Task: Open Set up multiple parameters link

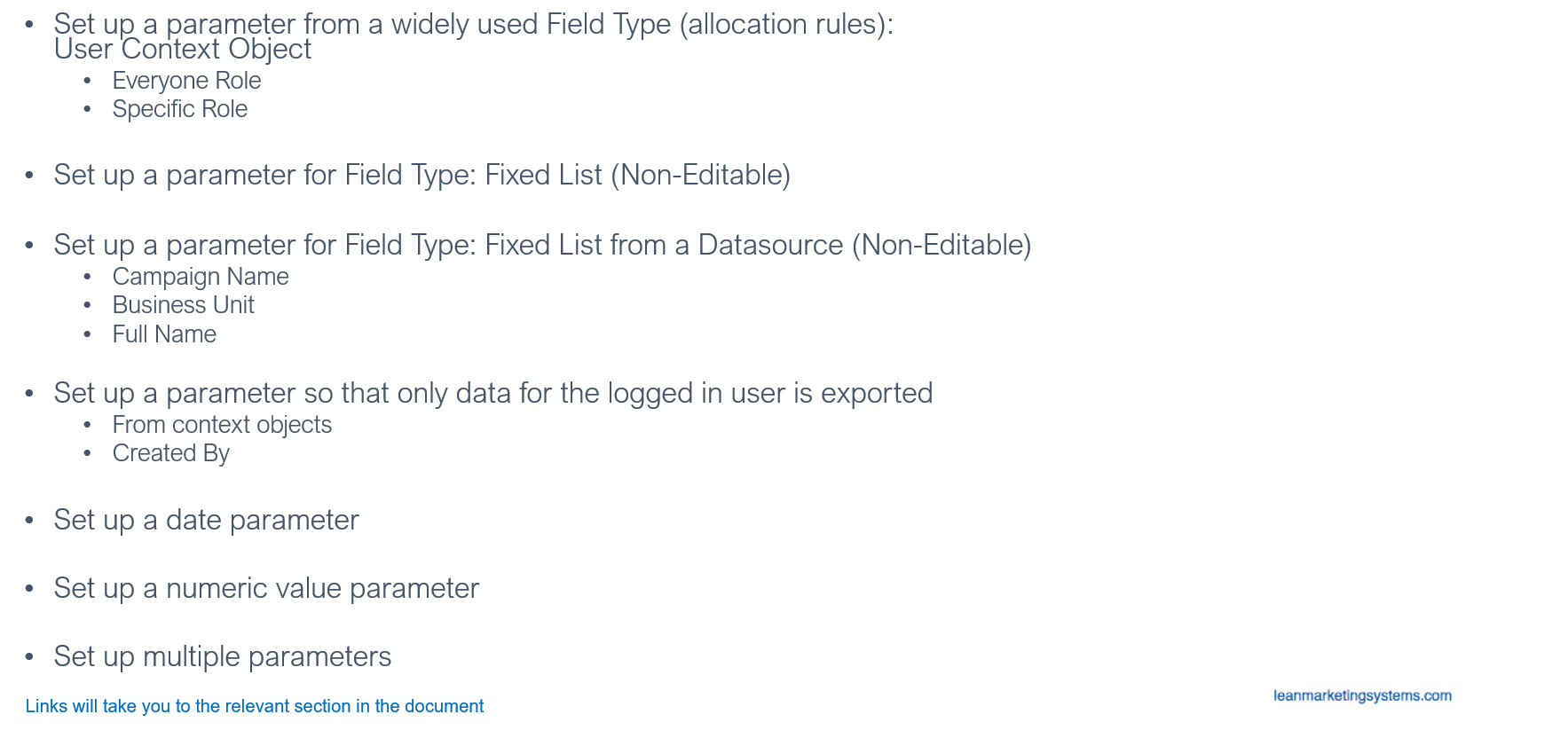Action: [223, 656]
